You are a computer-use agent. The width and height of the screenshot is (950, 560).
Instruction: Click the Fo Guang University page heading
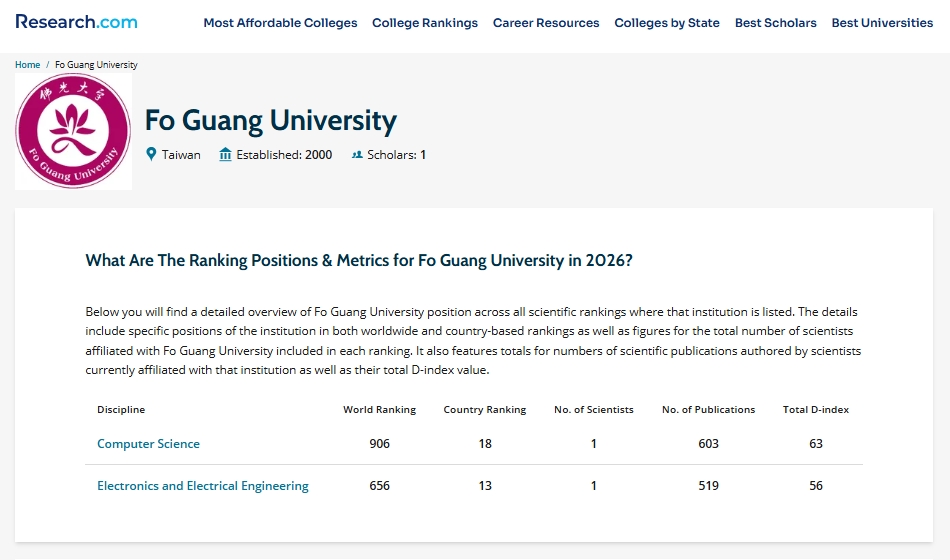coord(271,121)
